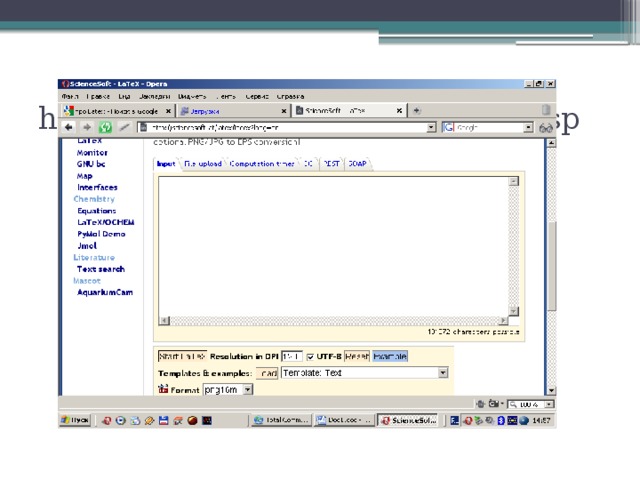The width and height of the screenshot is (640, 480).
Task: Click the wand icon next to reload
Action: click(x=124, y=127)
